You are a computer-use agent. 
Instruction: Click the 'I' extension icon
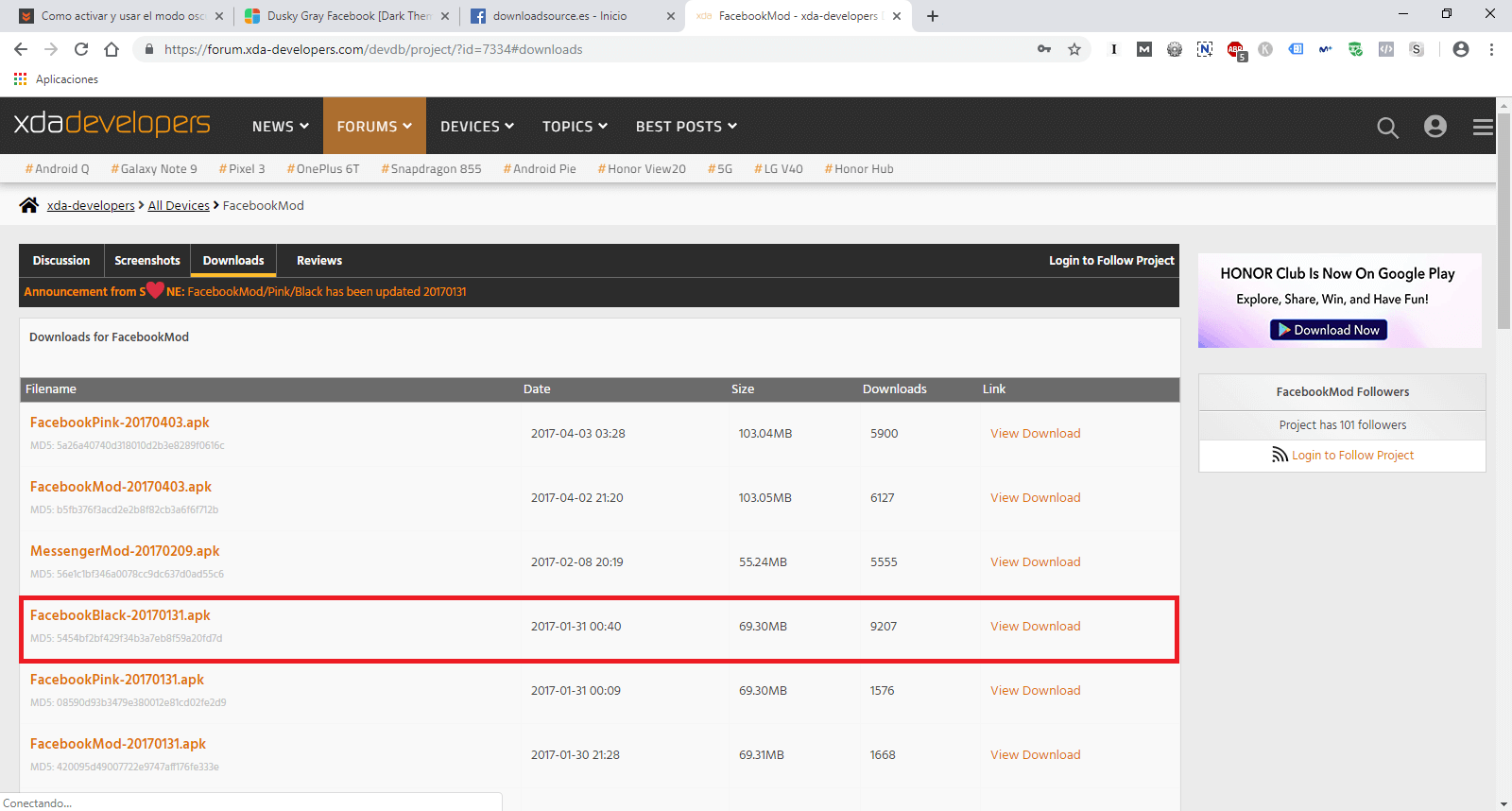coord(1114,49)
